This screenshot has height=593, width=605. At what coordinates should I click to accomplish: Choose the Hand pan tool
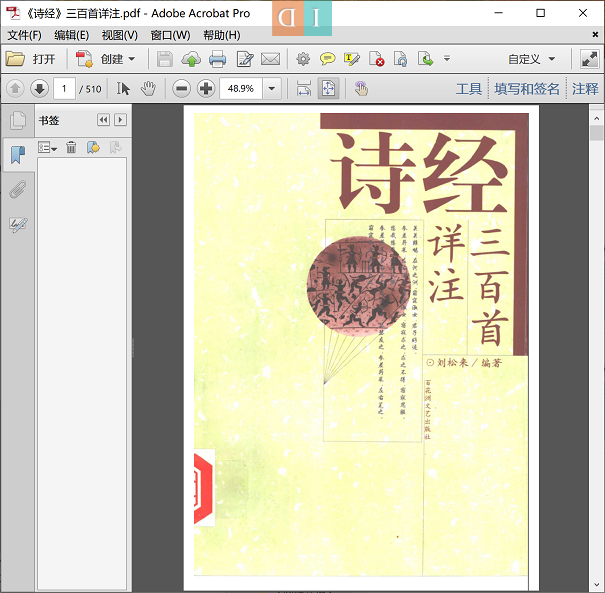tap(148, 89)
